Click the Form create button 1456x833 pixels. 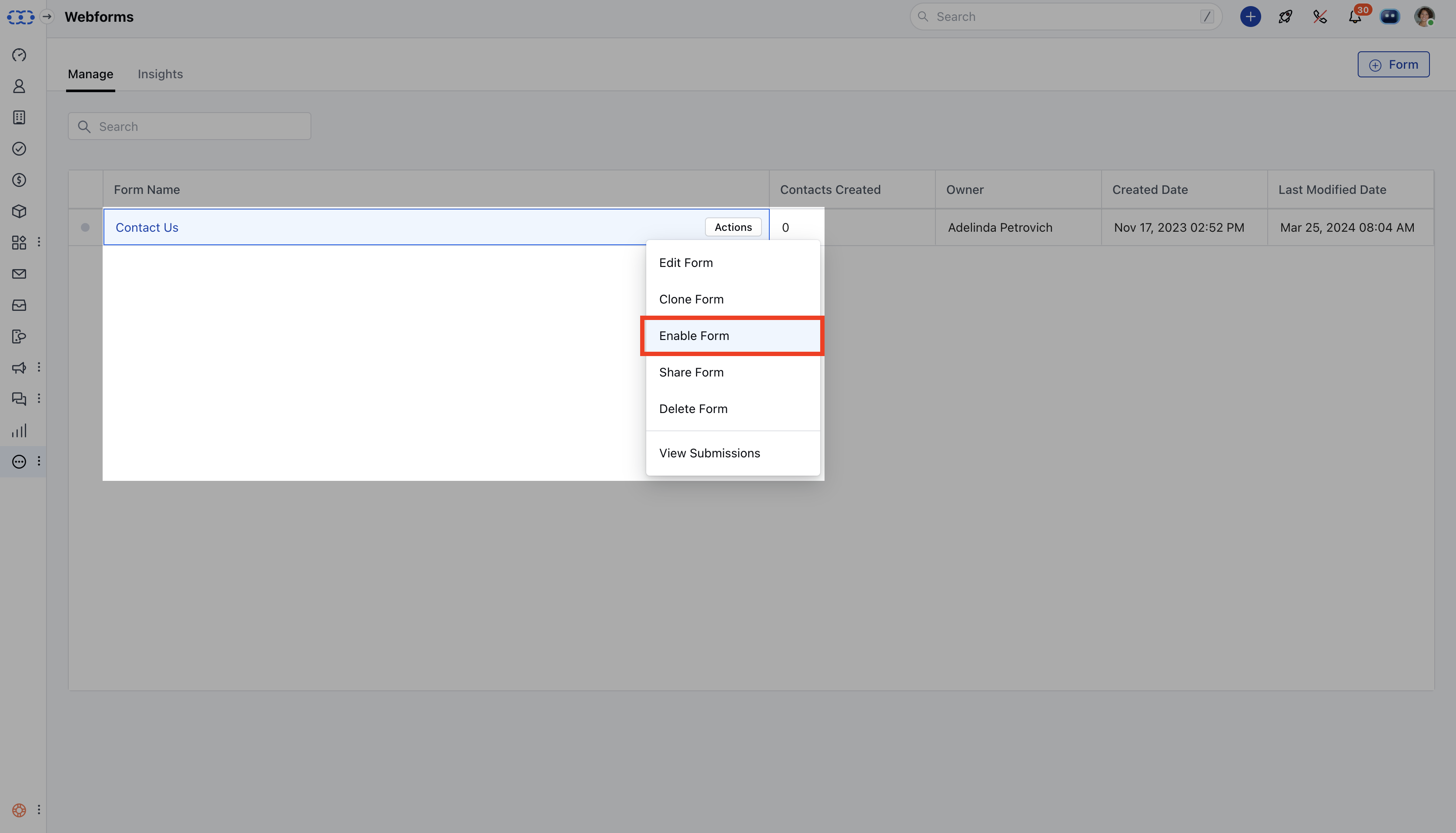coord(1393,65)
